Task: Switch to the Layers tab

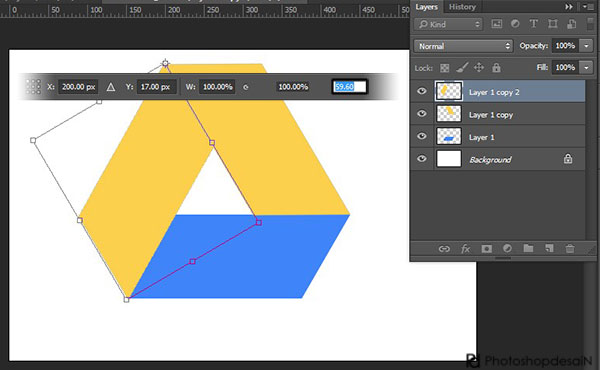Action: [426, 7]
